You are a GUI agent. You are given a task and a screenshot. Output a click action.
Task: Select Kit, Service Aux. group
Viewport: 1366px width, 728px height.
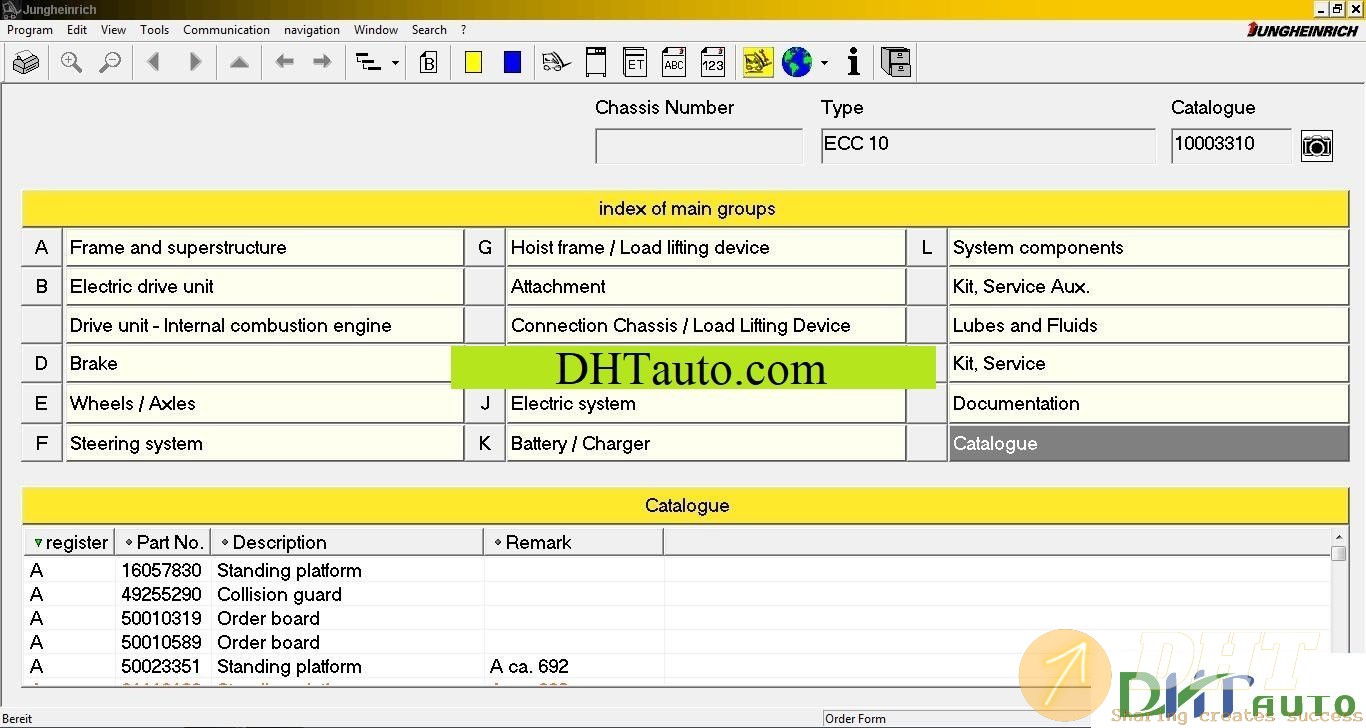point(1149,287)
